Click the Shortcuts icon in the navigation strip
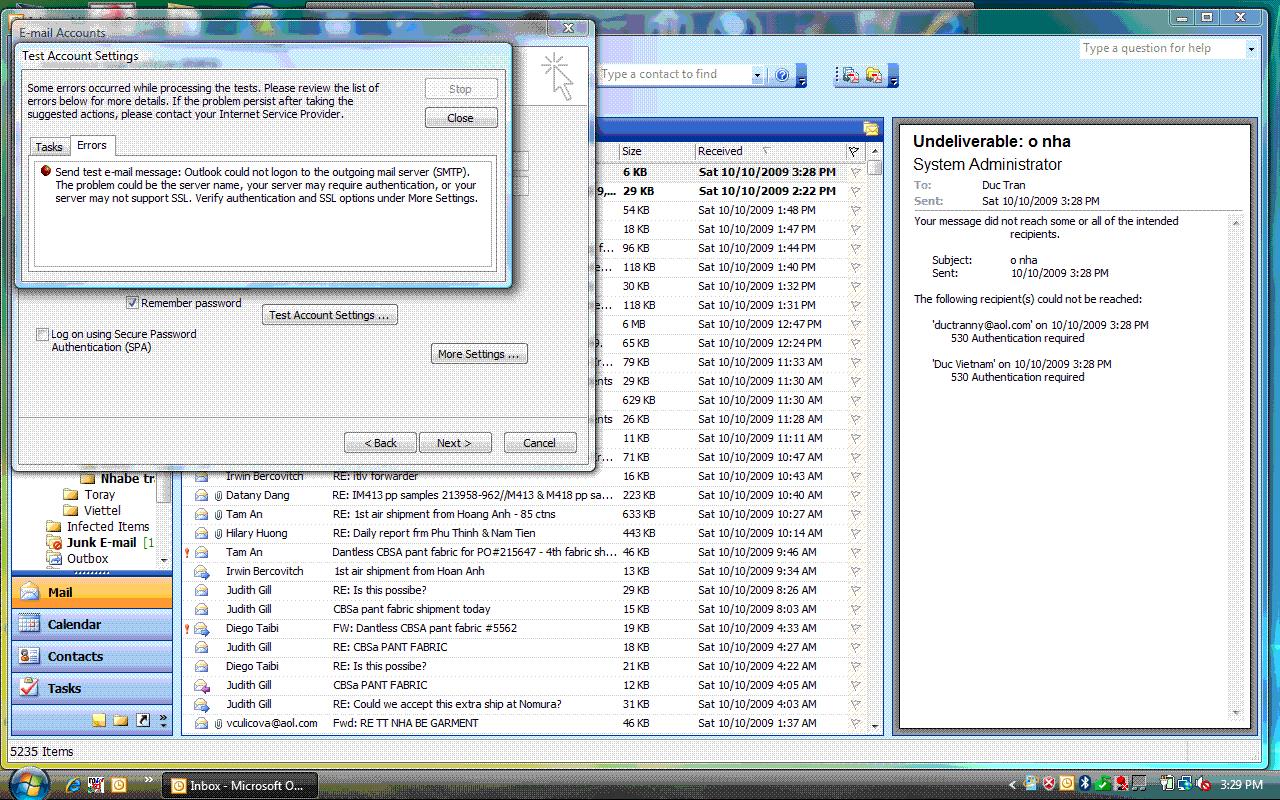Viewport: 1280px width, 800px height. [143, 720]
